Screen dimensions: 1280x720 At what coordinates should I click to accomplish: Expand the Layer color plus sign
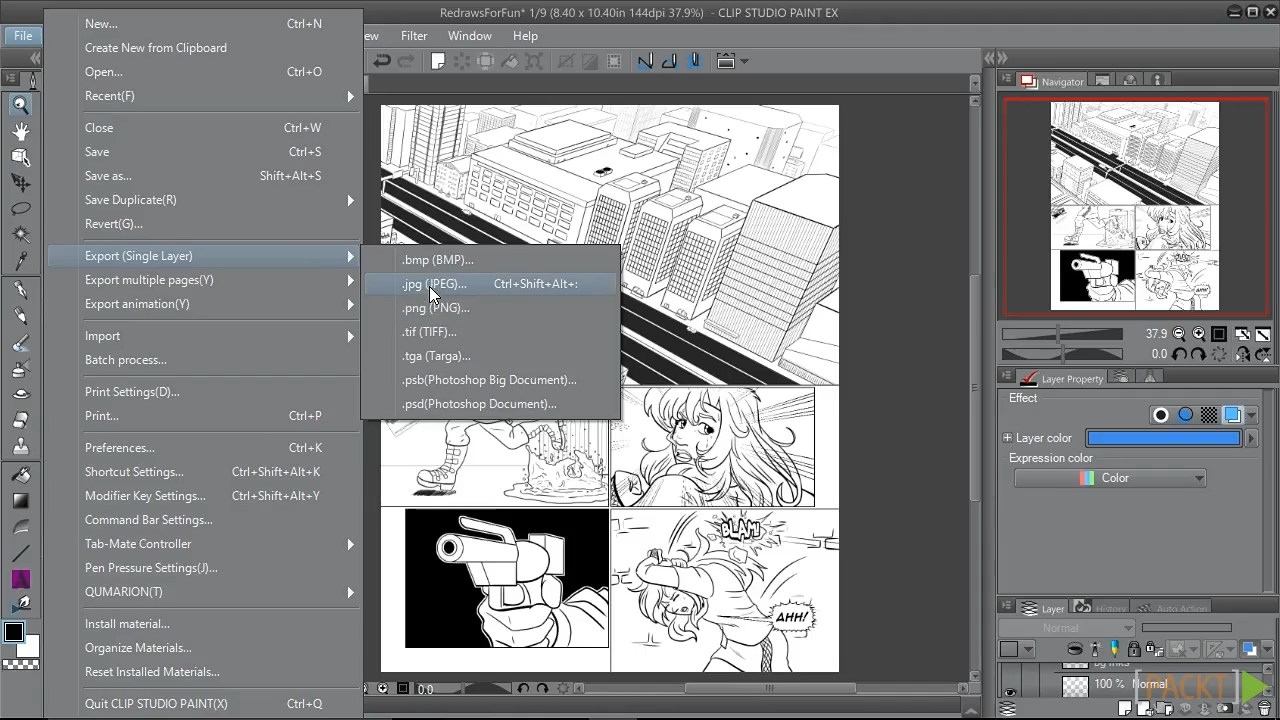(1007, 438)
